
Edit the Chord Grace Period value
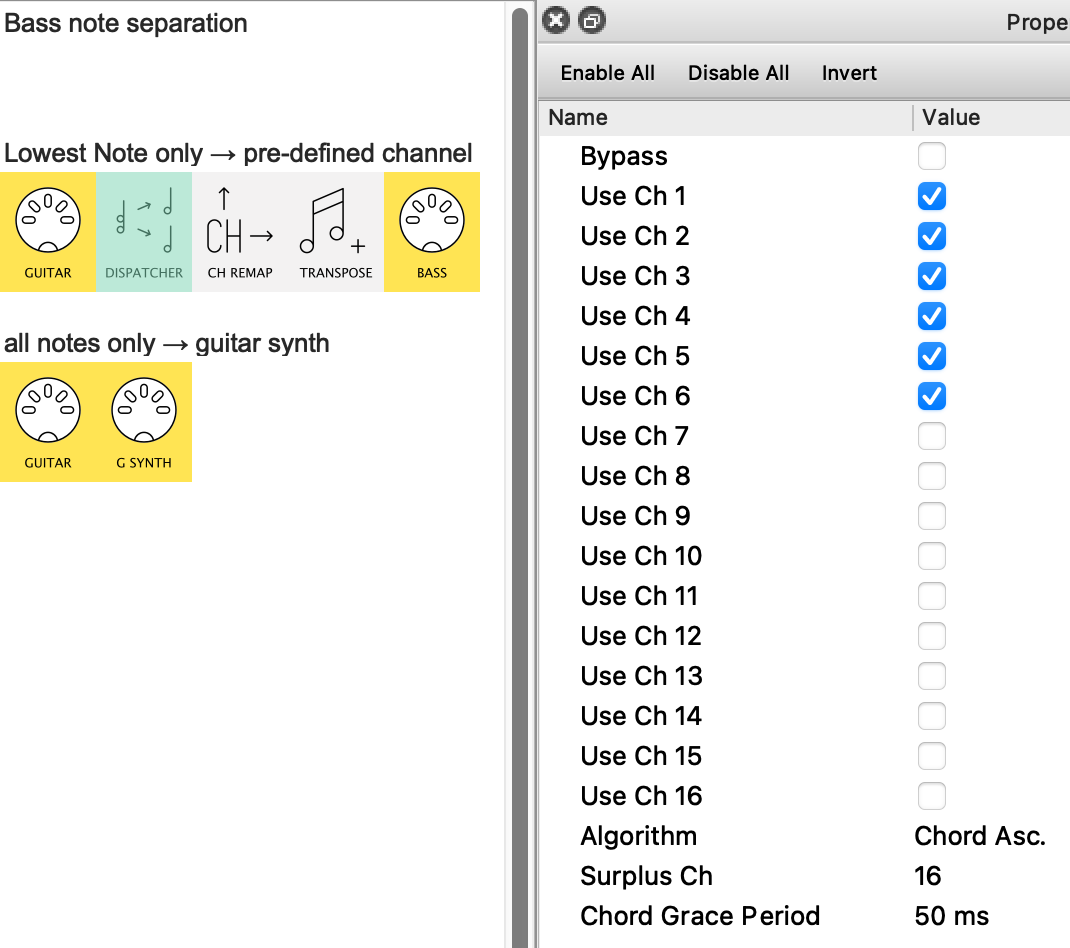click(x=951, y=916)
